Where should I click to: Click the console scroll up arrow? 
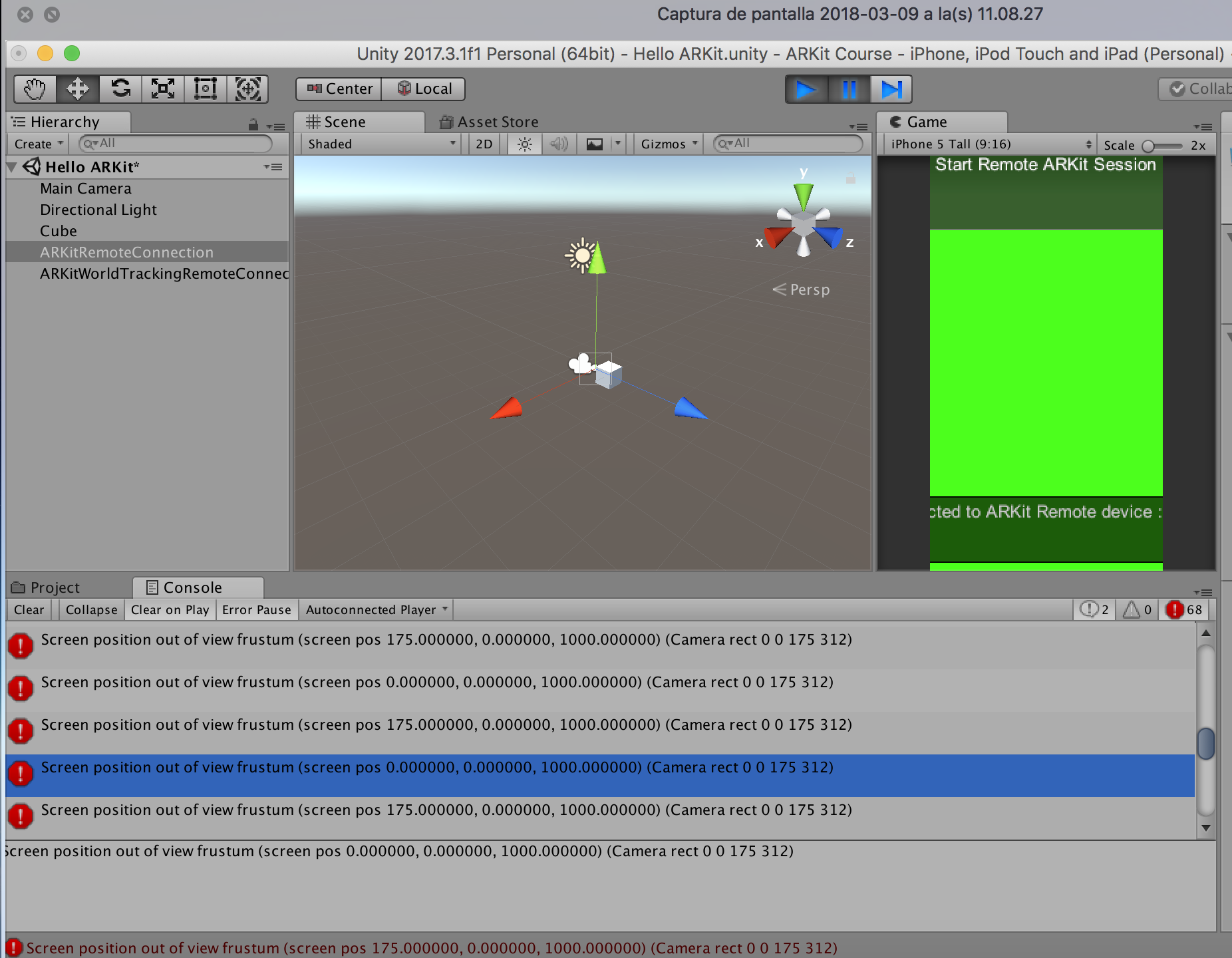[1205, 633]
